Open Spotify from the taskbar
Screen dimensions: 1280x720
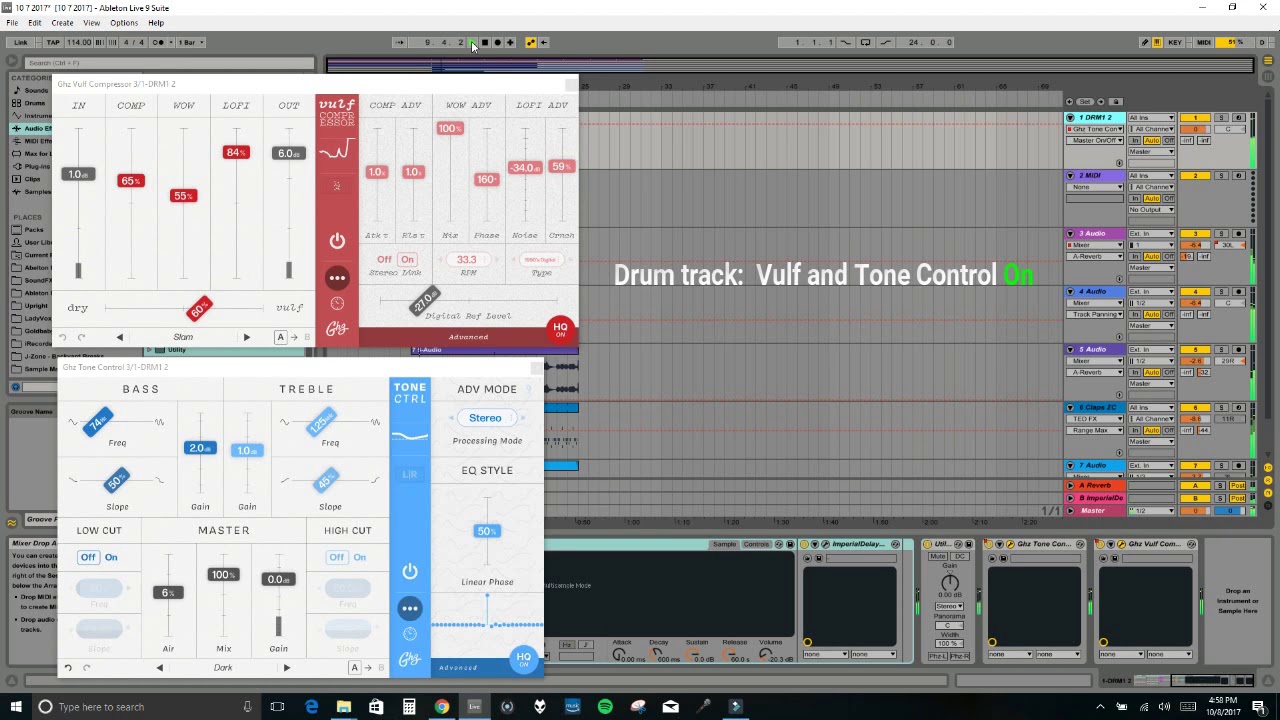pos(605,707)
